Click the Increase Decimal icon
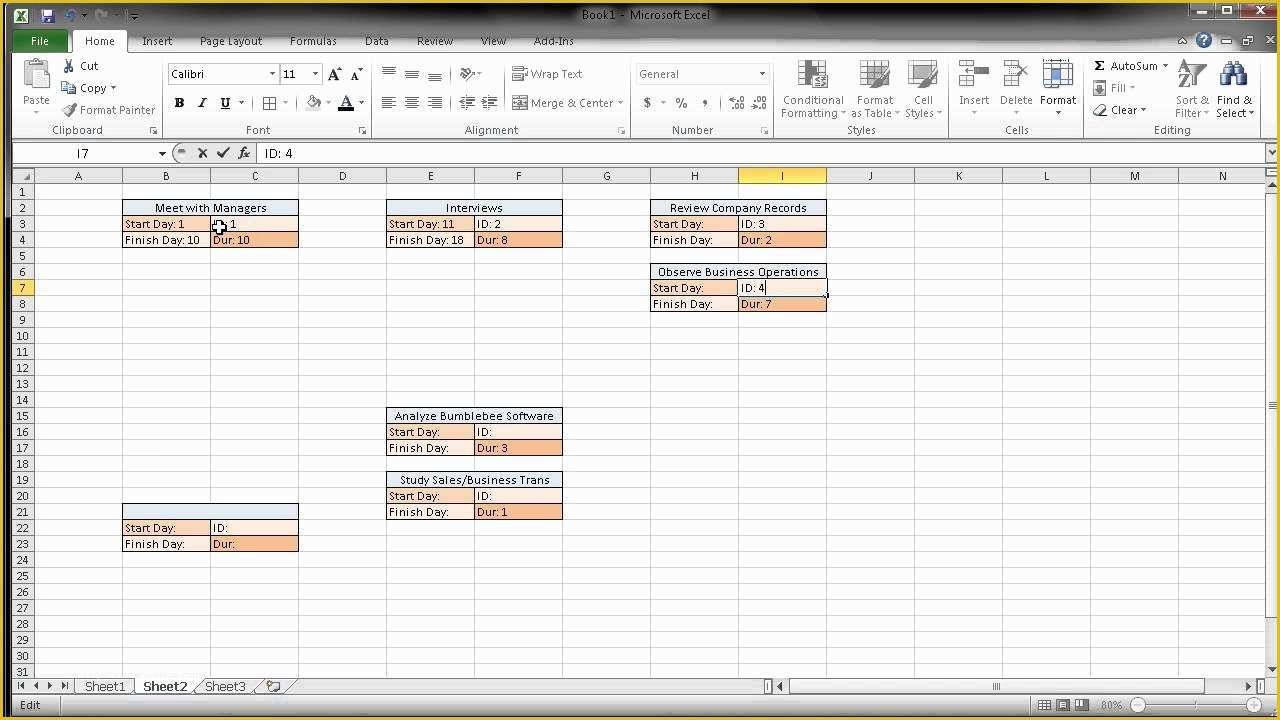The width and height of the screenshot is (1280, 720). pos(735,102)
